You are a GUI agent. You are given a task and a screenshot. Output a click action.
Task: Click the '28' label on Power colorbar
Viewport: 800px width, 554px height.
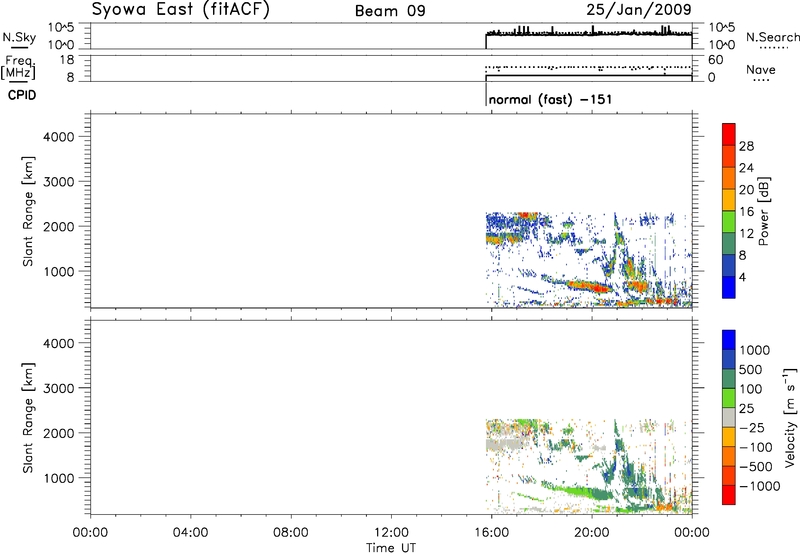(746, 146)
